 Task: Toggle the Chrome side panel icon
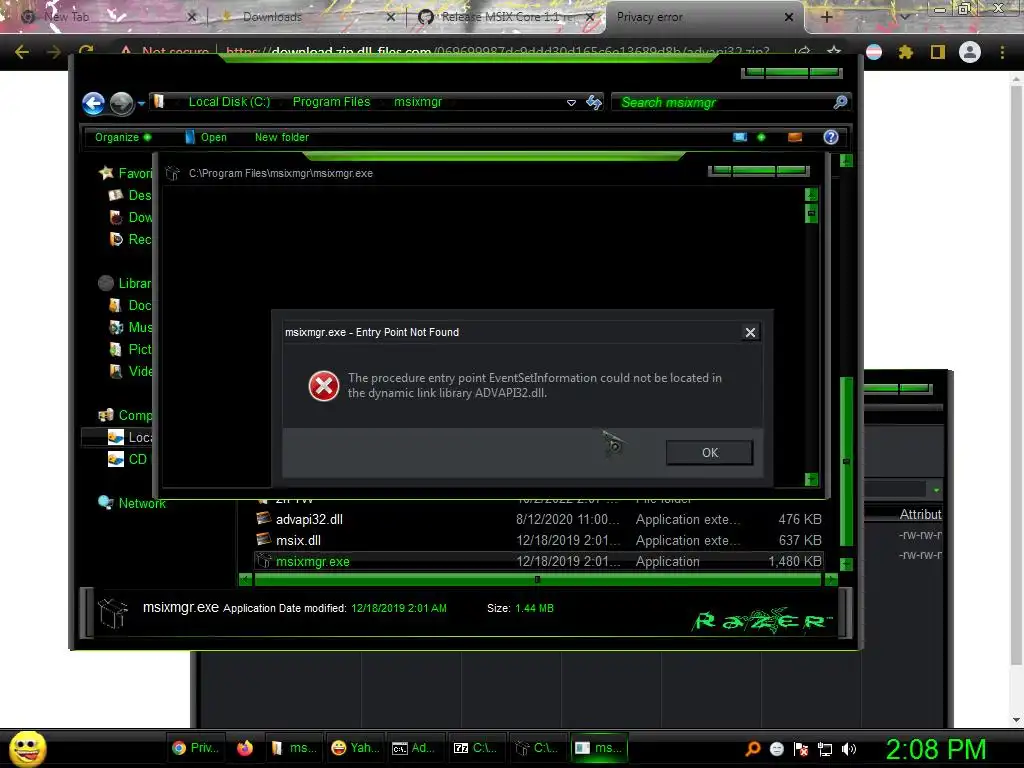(x=938, y=52)
